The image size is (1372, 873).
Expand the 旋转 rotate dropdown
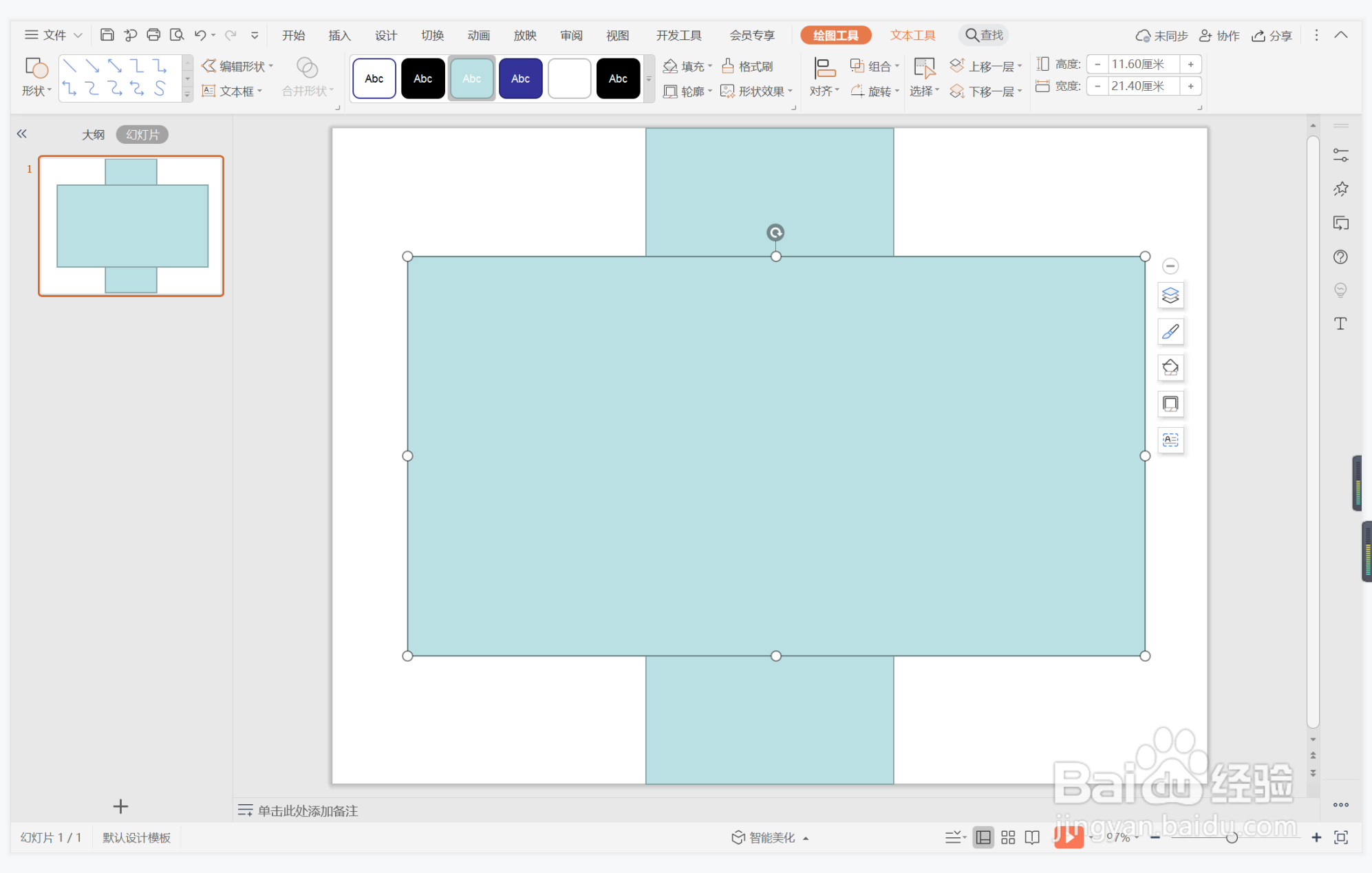897,91
